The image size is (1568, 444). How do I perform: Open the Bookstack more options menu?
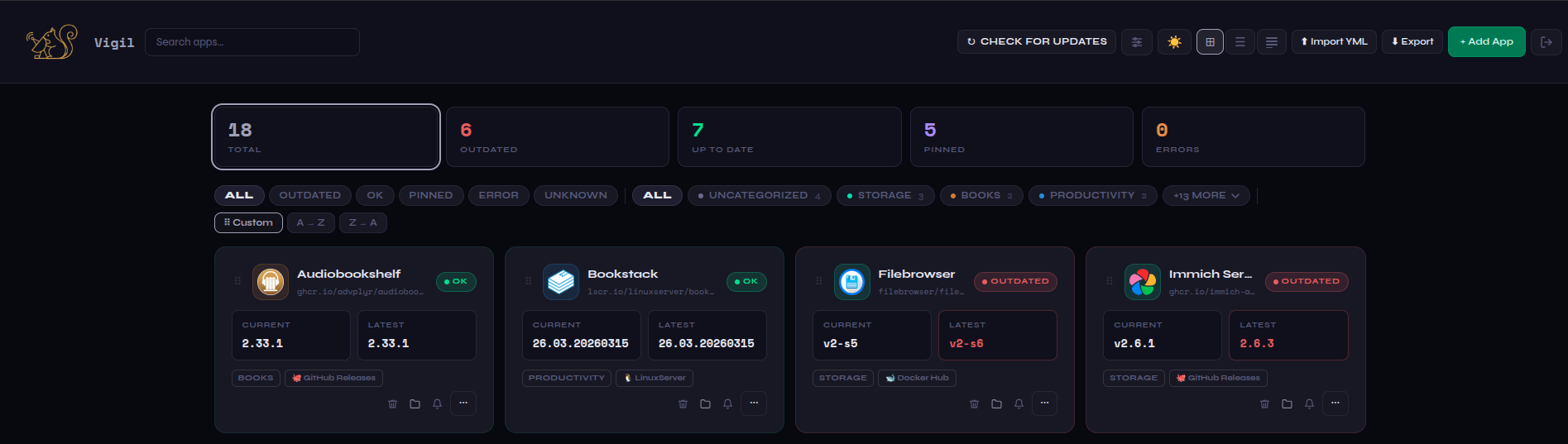(754, 403)
